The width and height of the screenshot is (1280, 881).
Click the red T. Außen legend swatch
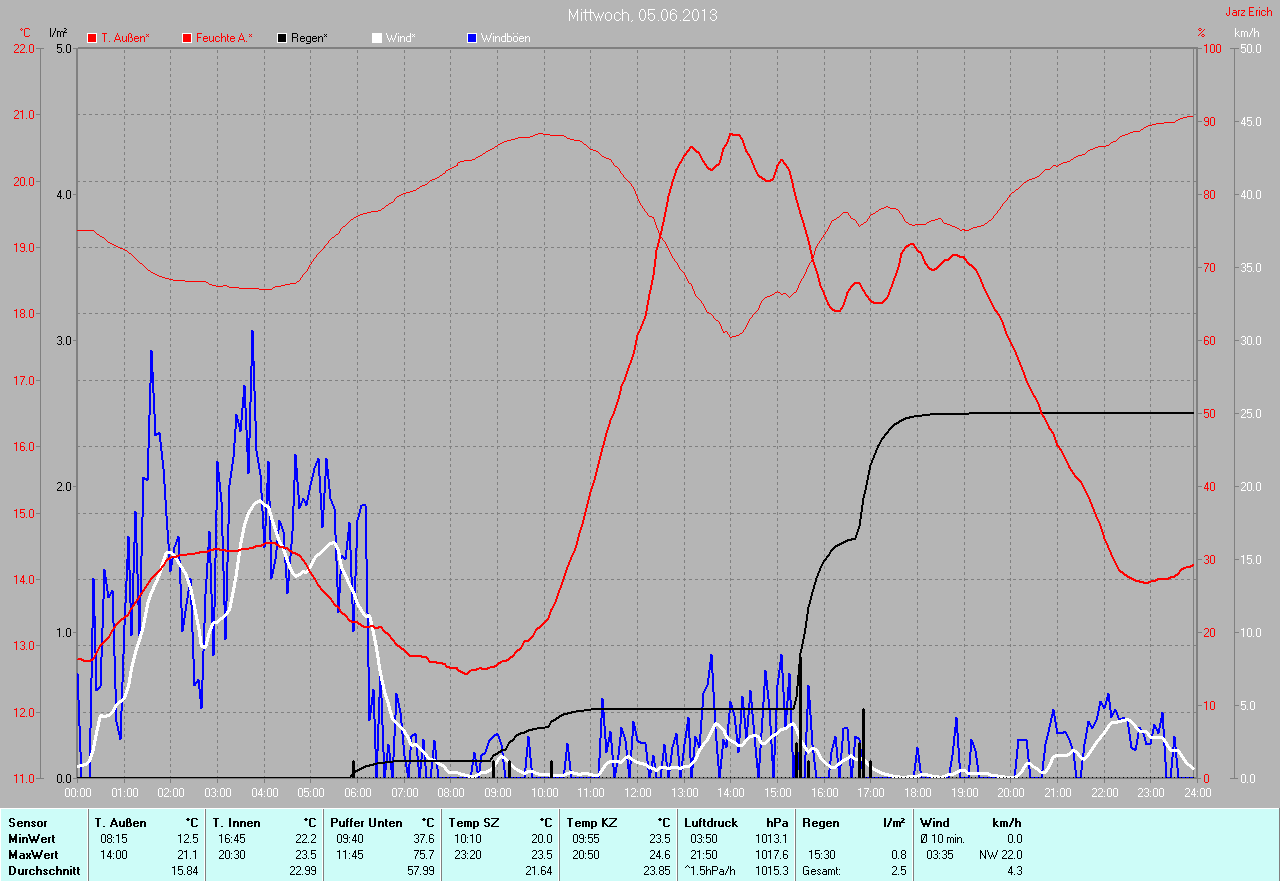coord(93,38)
